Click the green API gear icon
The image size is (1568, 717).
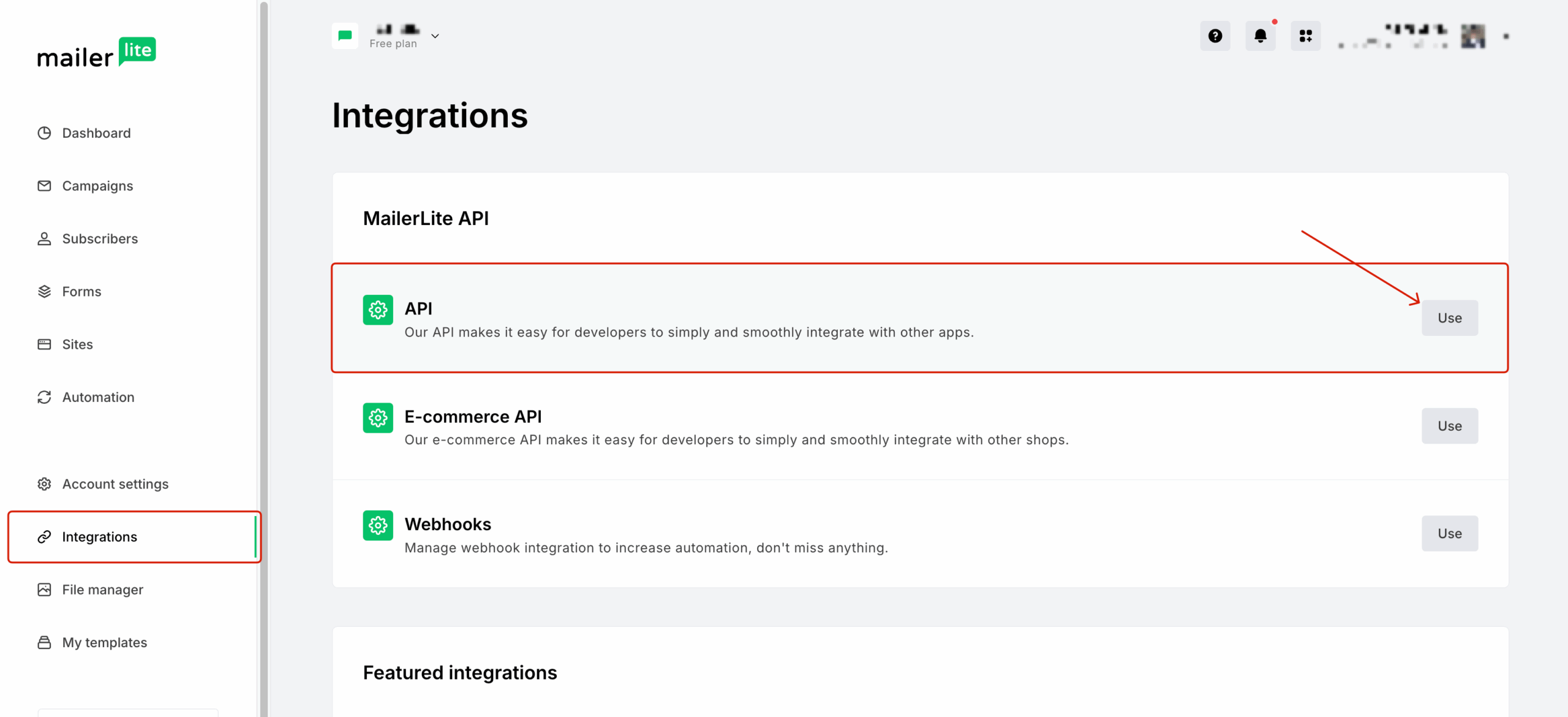(x=378, y=310)
